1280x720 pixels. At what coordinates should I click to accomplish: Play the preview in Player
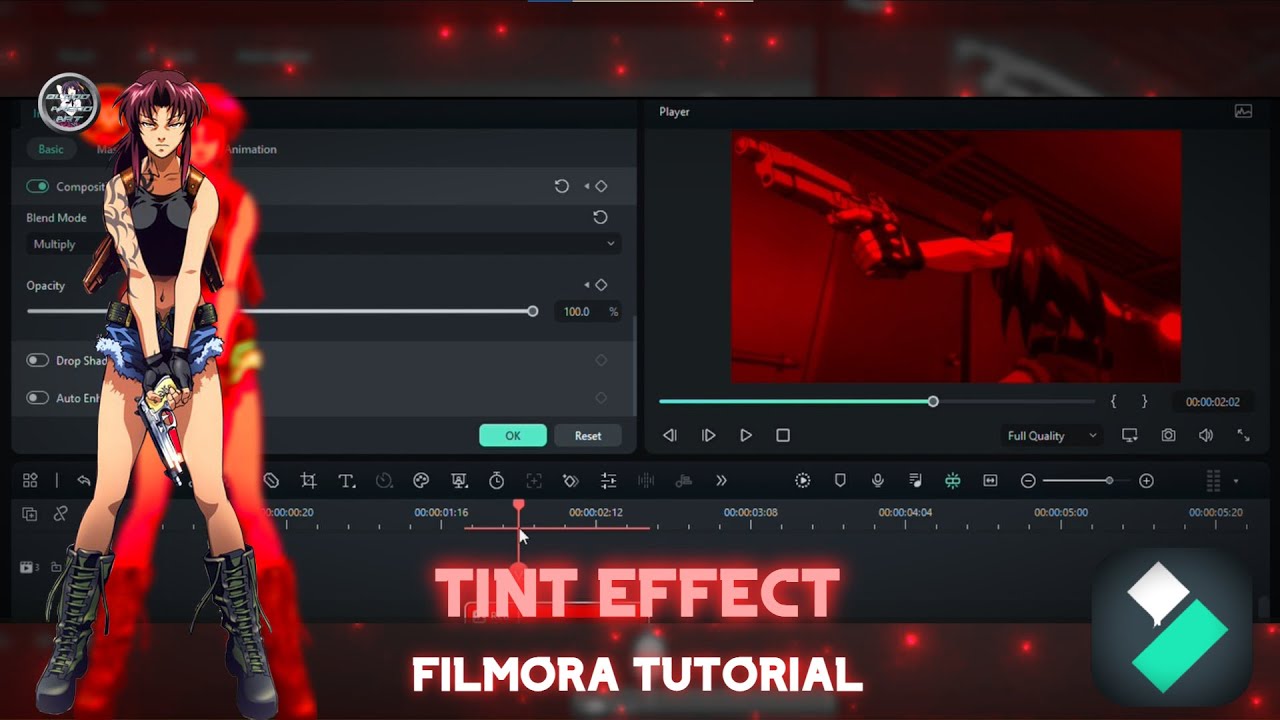click(x=746, y=435)
